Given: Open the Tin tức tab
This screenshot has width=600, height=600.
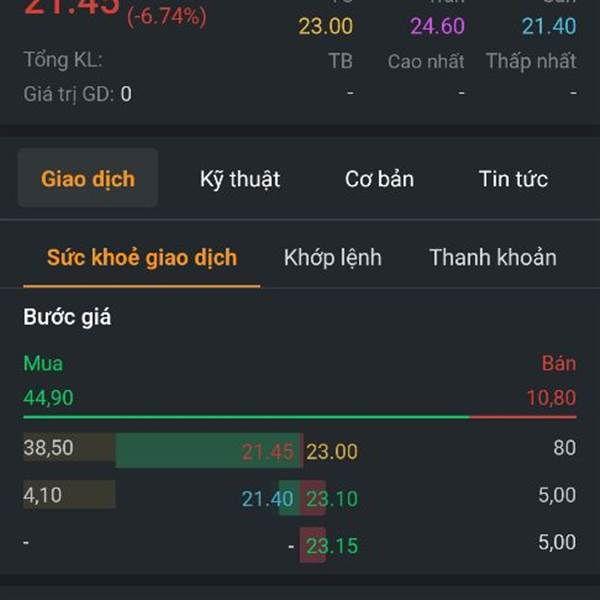Looking at the screenshot, I should (x=513, y=179).
